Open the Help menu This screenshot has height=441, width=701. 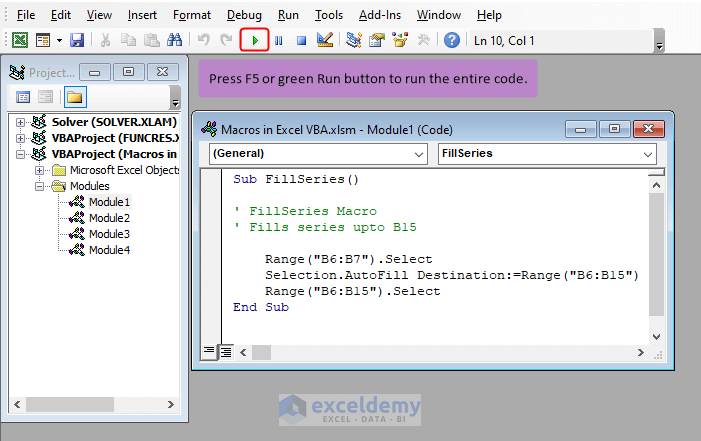click(x=489, y=15)
